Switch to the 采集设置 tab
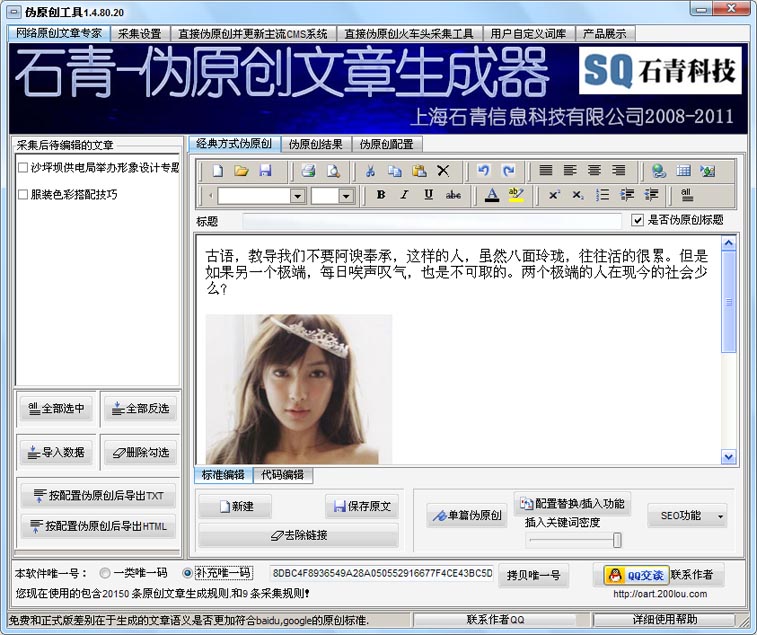This screenshot has width=757, height=635. click(x=139, y=33)
